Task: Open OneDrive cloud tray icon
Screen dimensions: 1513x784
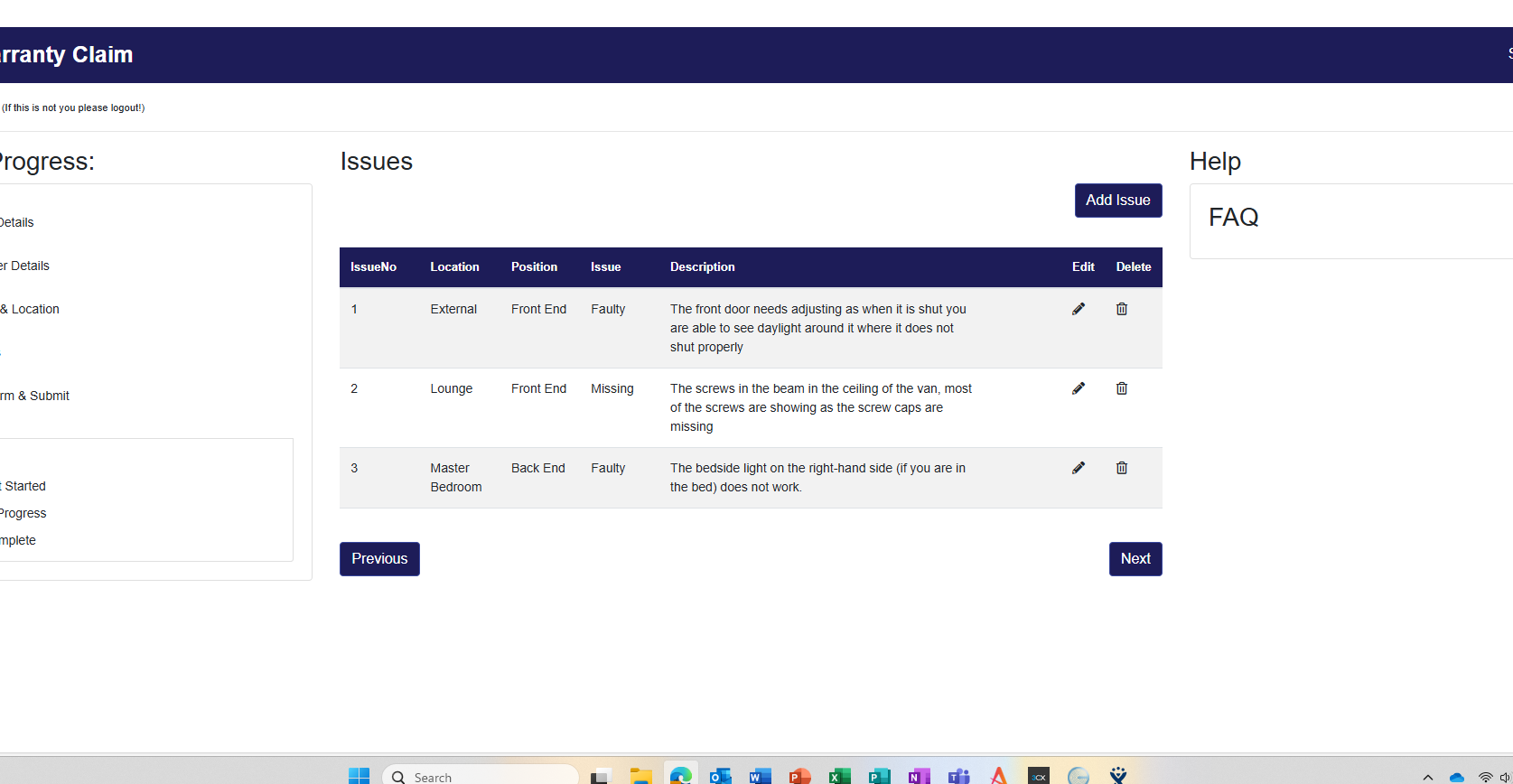Action: (1457, 777)
